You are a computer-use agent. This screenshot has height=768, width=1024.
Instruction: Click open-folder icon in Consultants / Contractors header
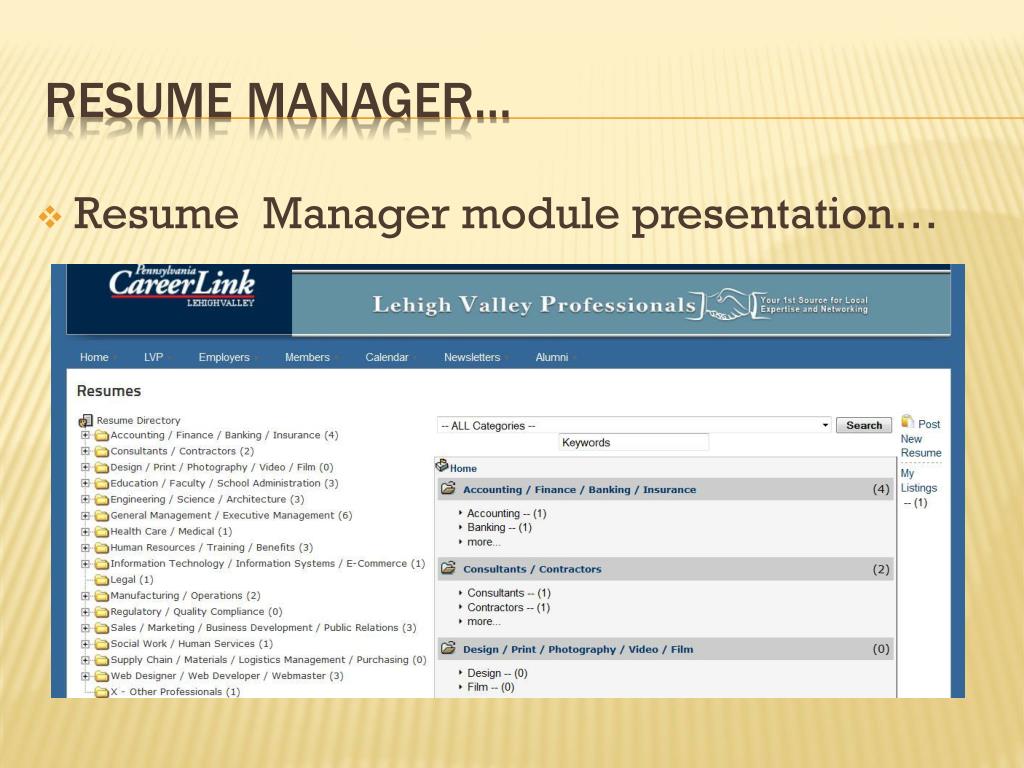pyautogui.click(x=448, y=568)
